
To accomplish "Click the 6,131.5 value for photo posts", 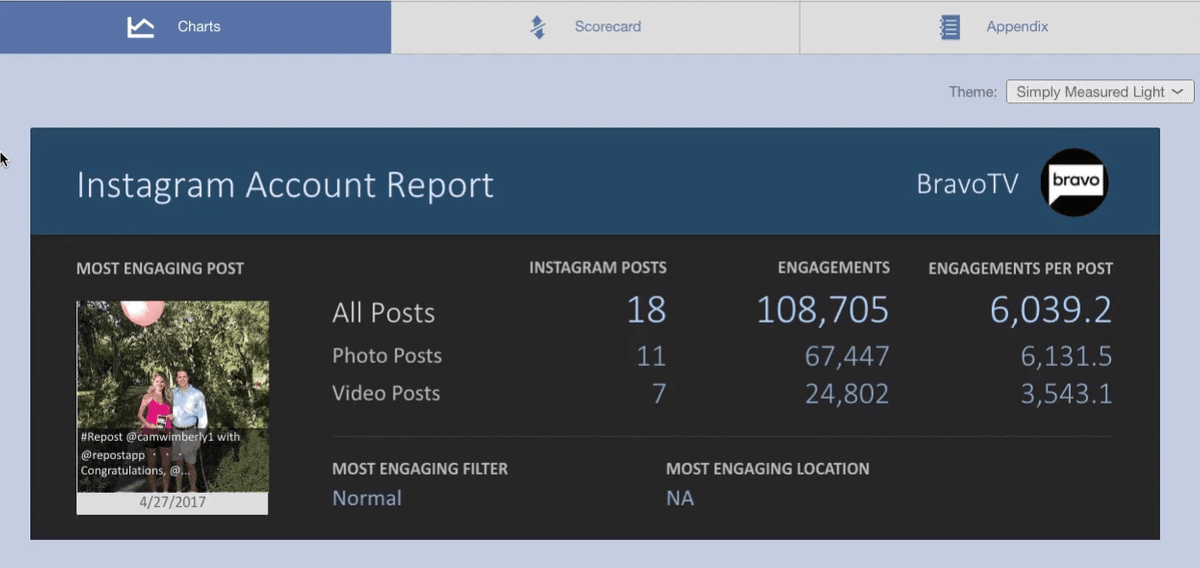I will point(1066,357).
